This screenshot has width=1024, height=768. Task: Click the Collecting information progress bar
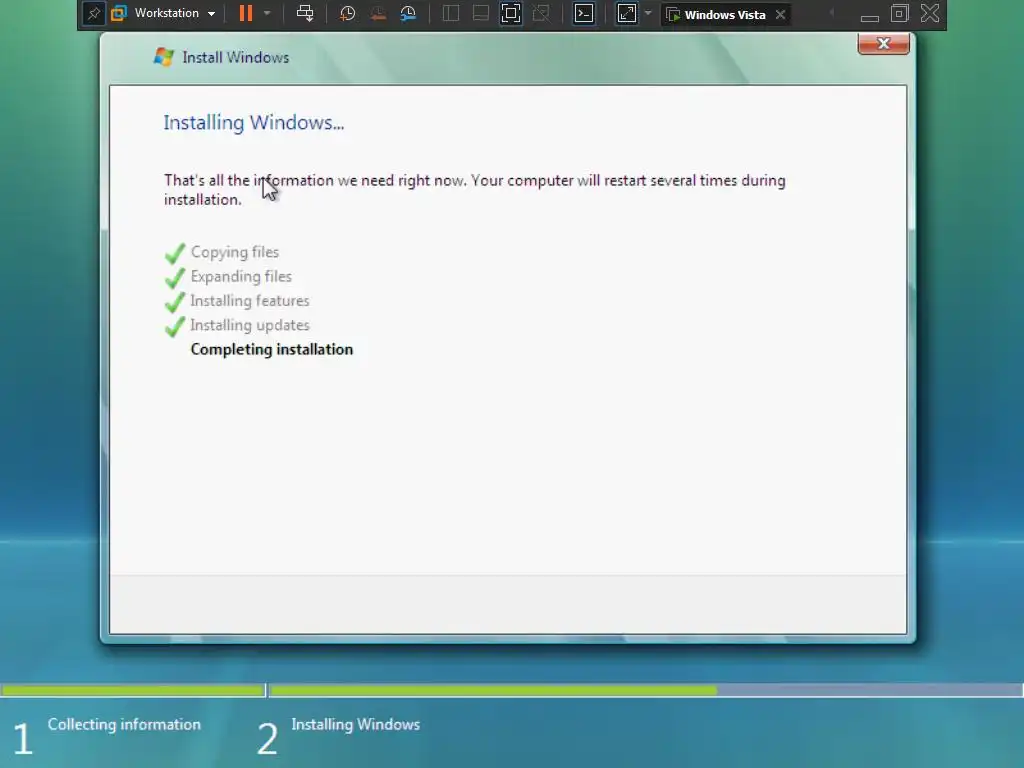133,690
